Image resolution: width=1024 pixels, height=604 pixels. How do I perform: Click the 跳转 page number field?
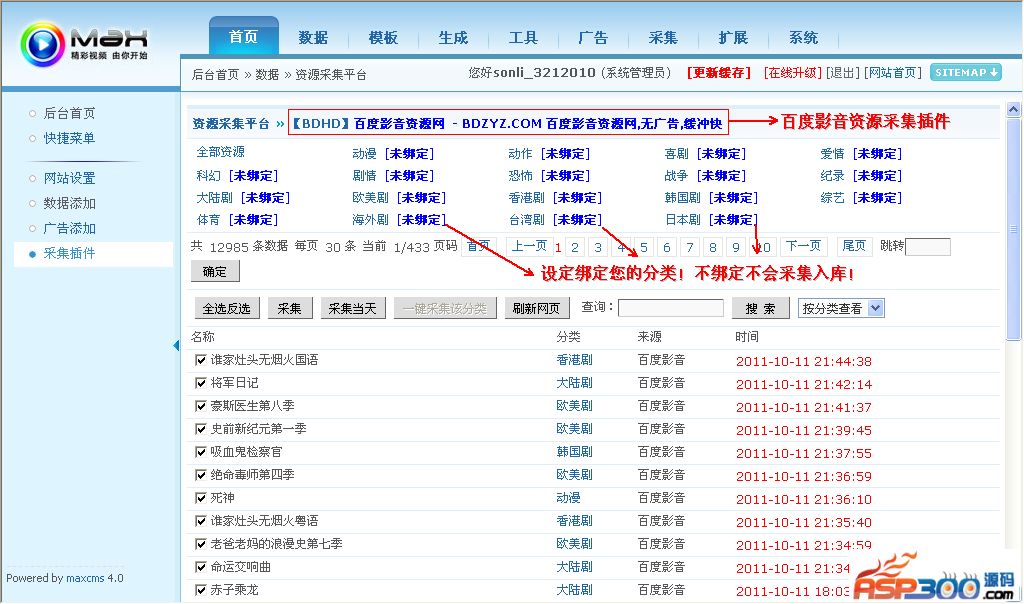[927, 246]
